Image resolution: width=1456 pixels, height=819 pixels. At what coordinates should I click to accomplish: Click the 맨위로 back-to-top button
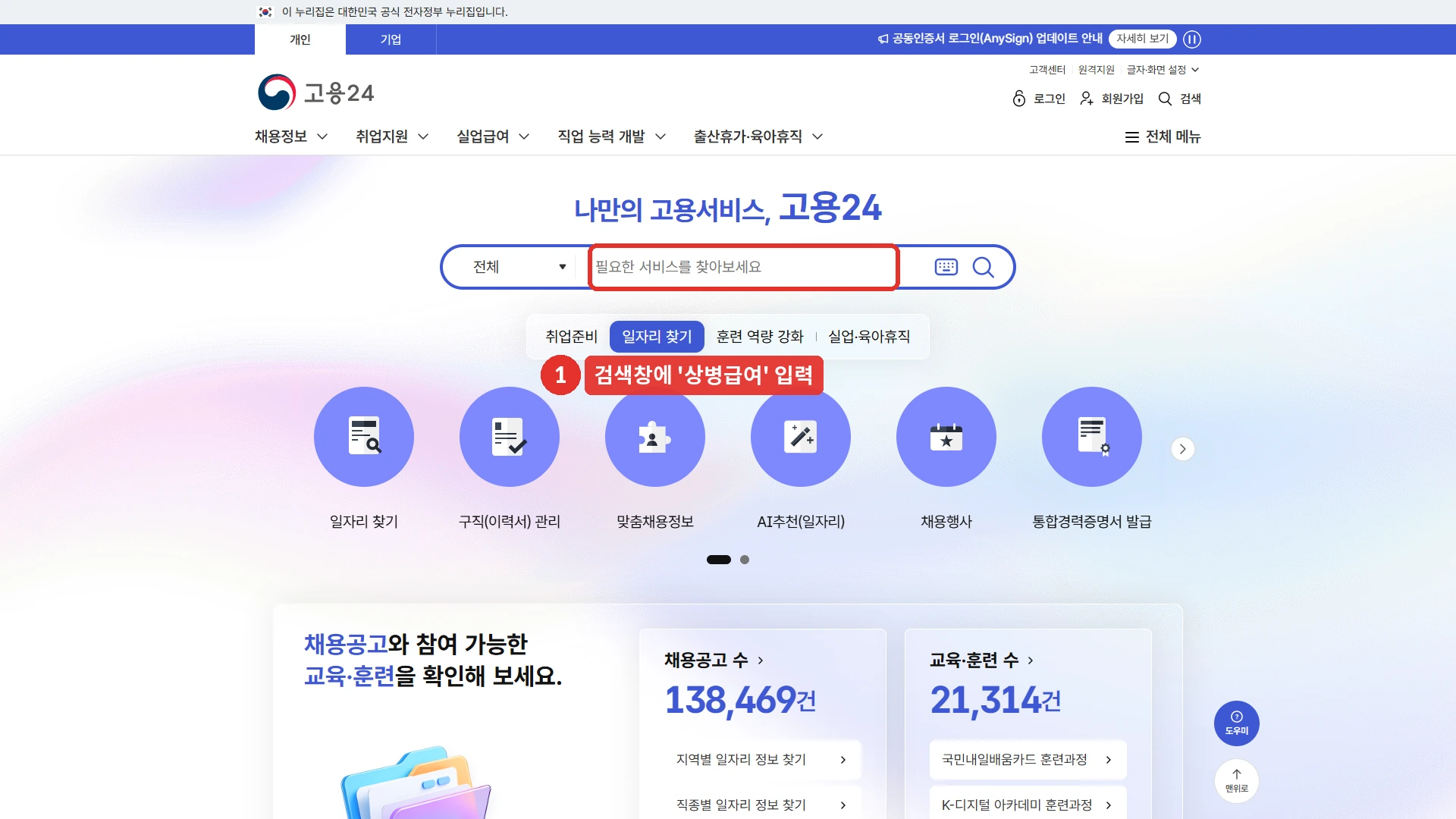(x=1236, y=781)
